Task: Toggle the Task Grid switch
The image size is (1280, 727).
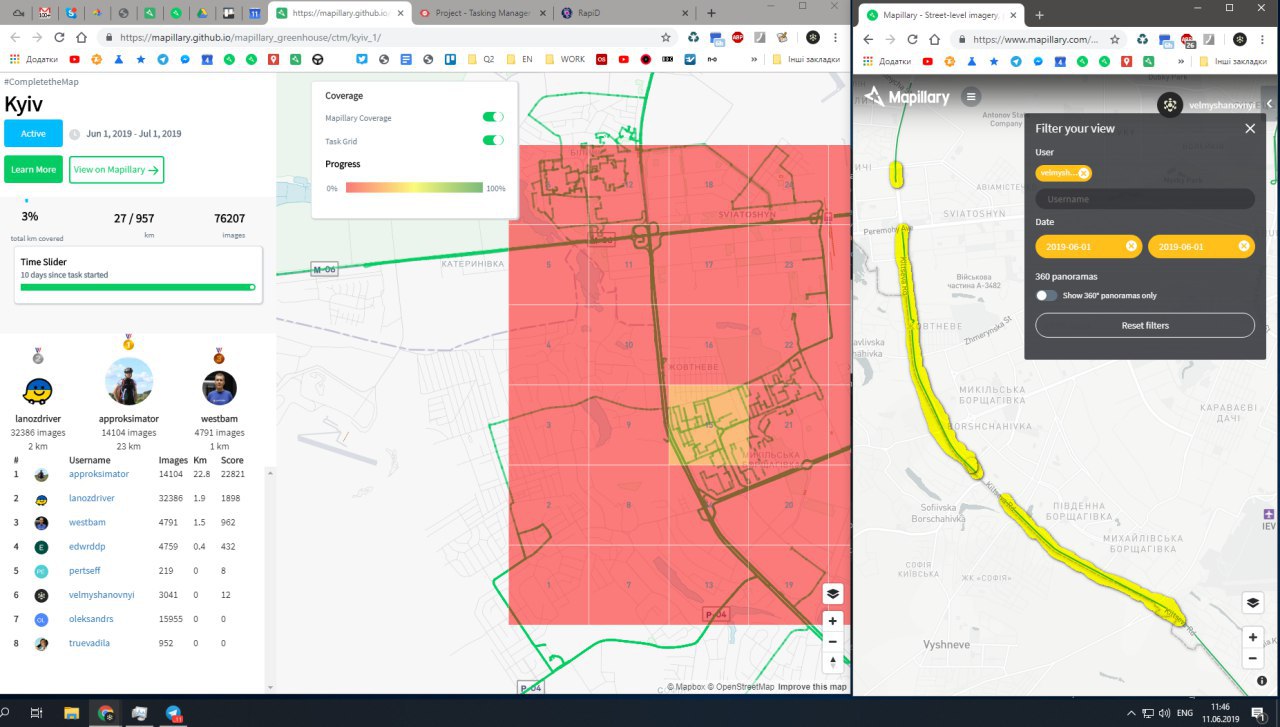Action: click(x=493, y=141)
